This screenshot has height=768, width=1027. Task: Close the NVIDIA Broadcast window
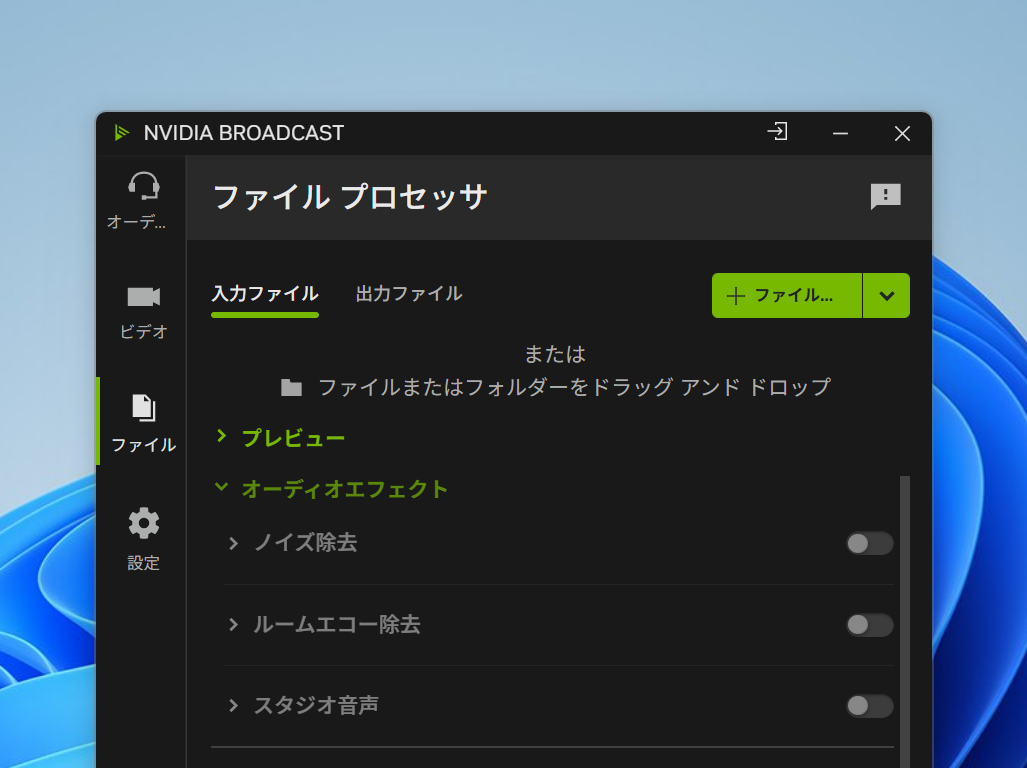click(x=902, y=134)
